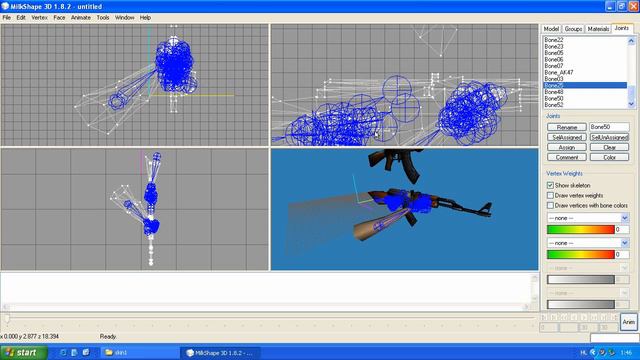Select Bone03 in the joints list
640x360 pixels.
click(585, 79)
